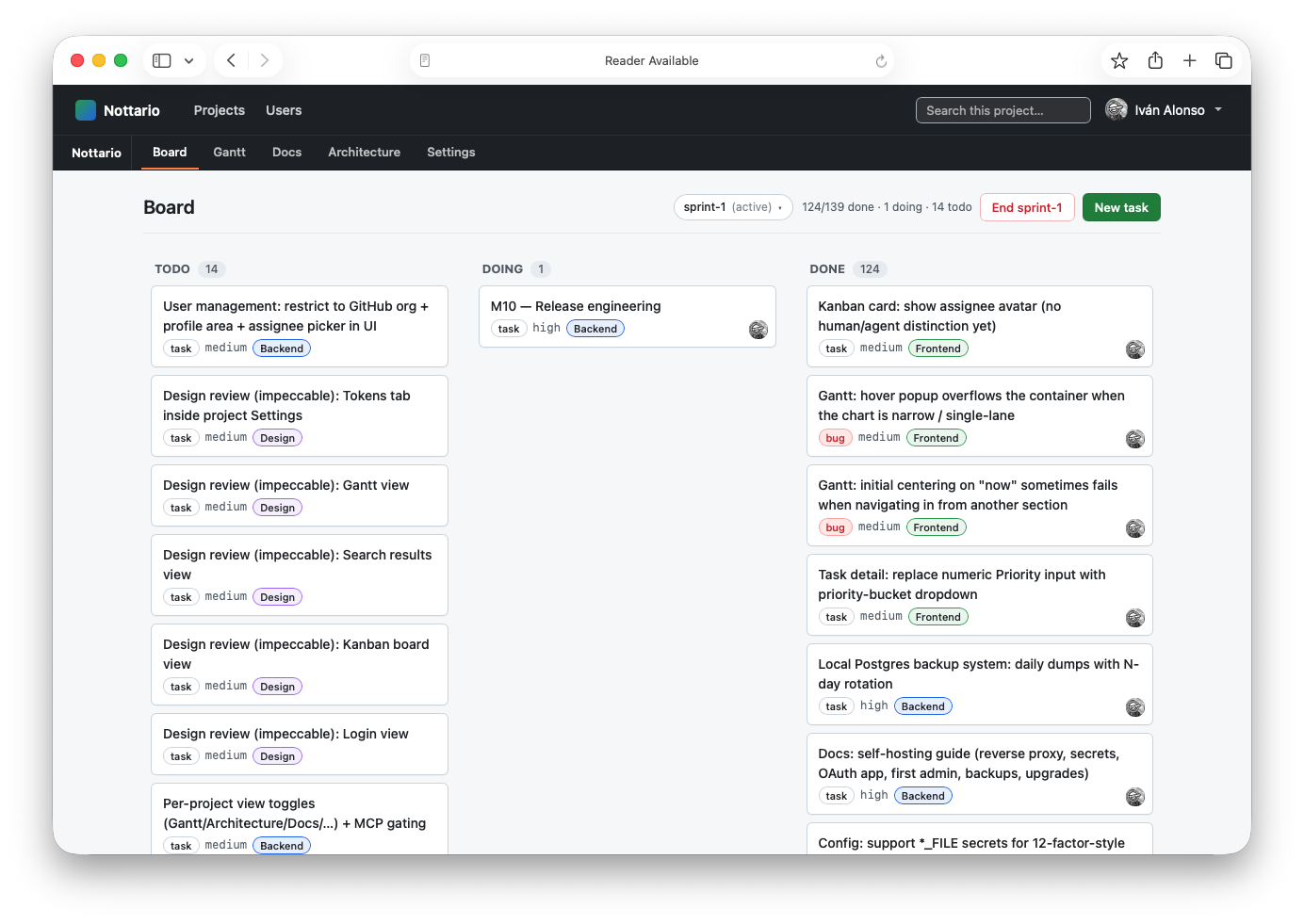Click the TODO column count 14 badge

[212, 269]
